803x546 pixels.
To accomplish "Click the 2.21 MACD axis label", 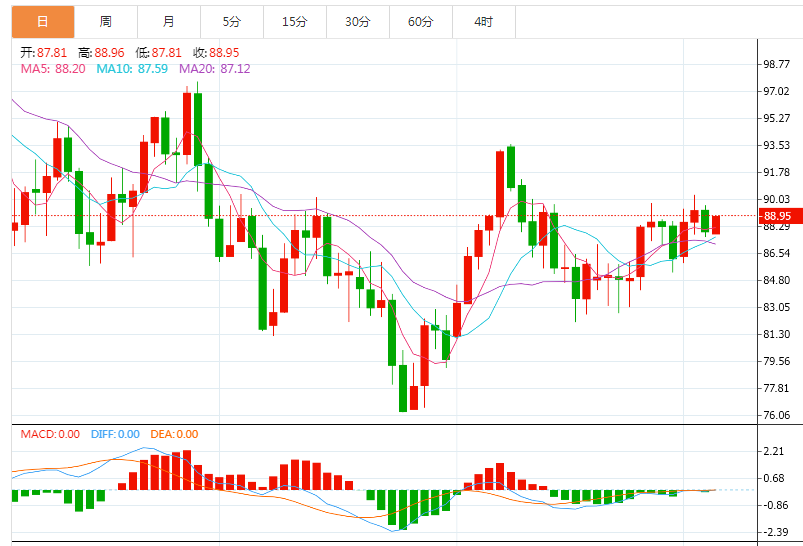I will click(774, 451).
